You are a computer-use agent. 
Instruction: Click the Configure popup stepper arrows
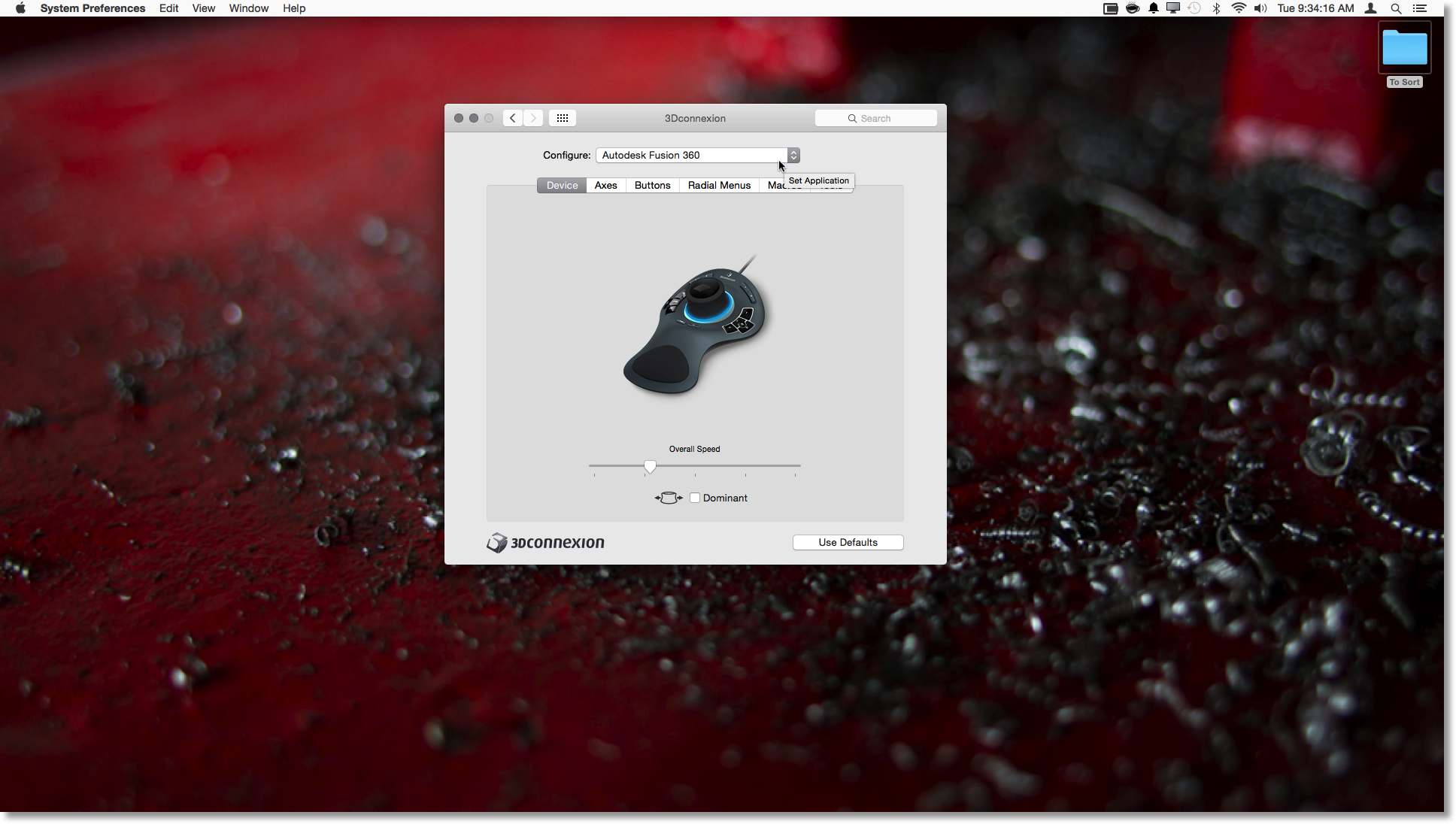point(793,155)
